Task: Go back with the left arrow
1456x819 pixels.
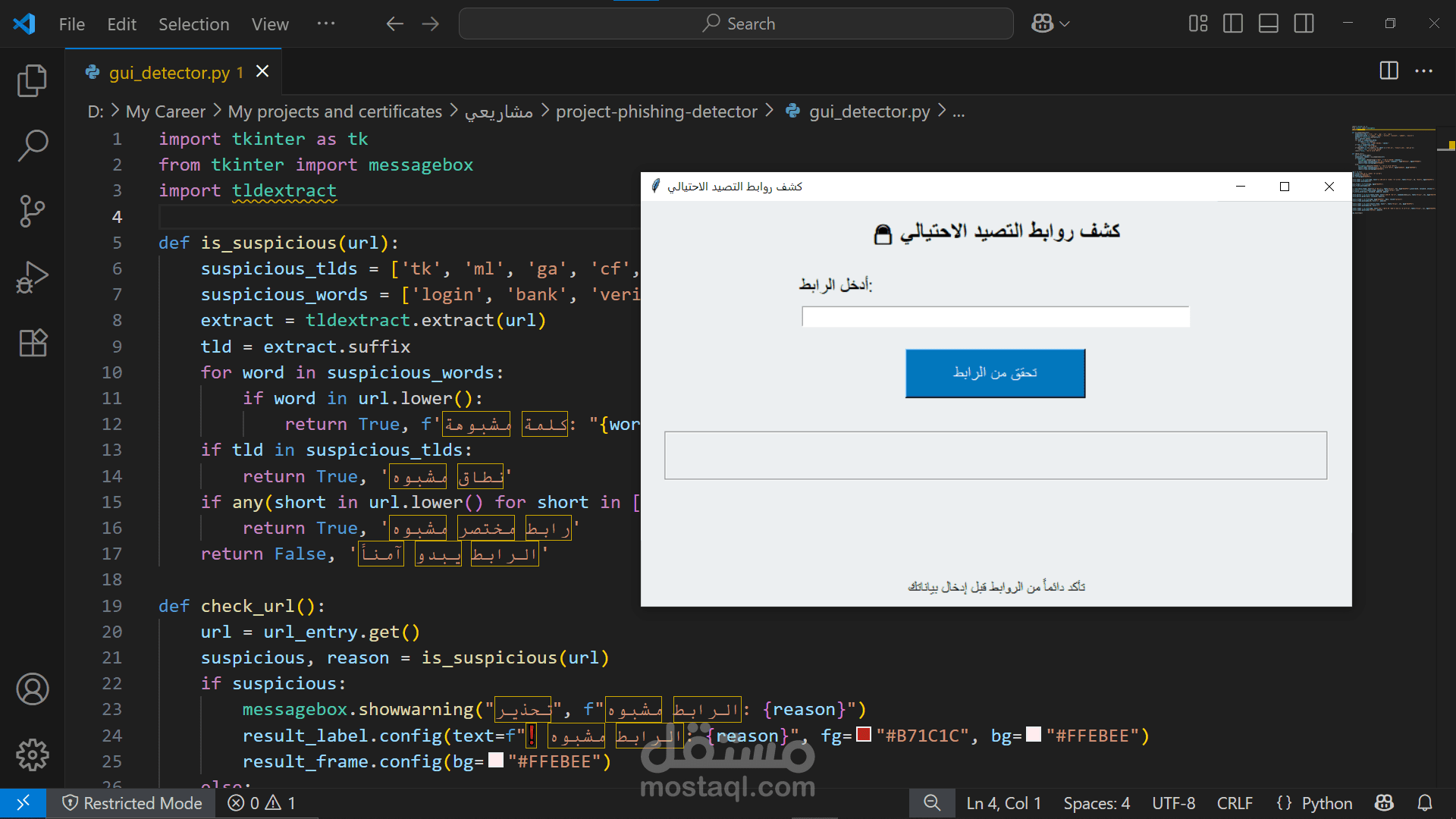Action: tap(394, 24)
